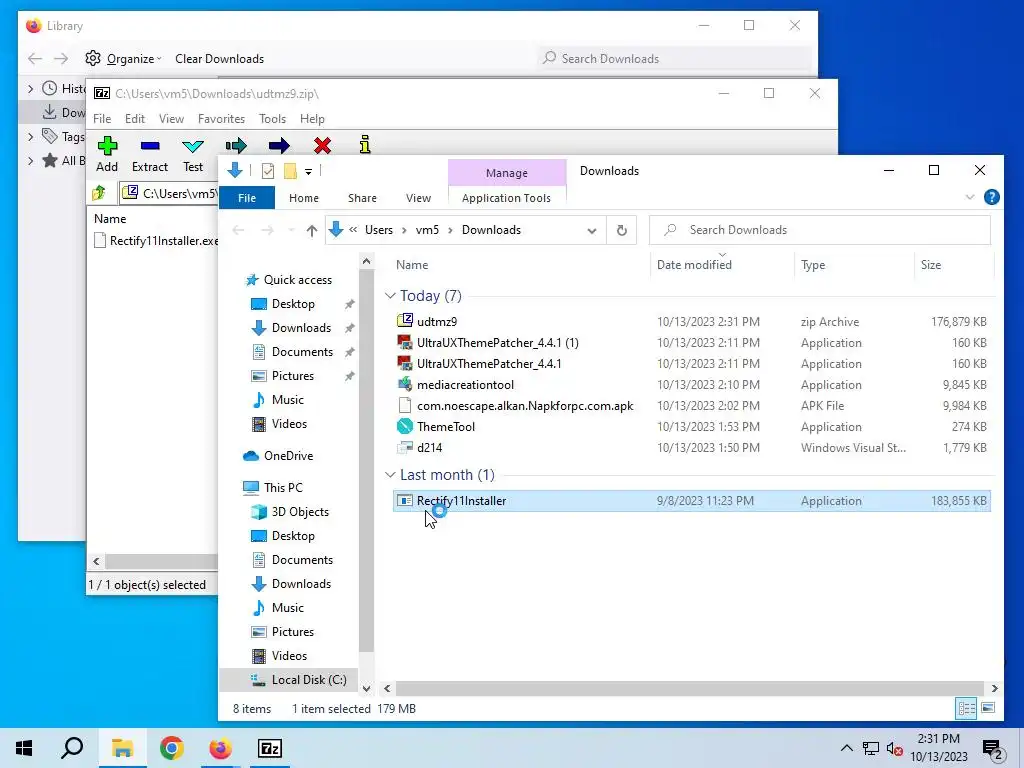
Task: Click the yellow Info icon in 7-Zip toolbar
Action: coord(365,145)
